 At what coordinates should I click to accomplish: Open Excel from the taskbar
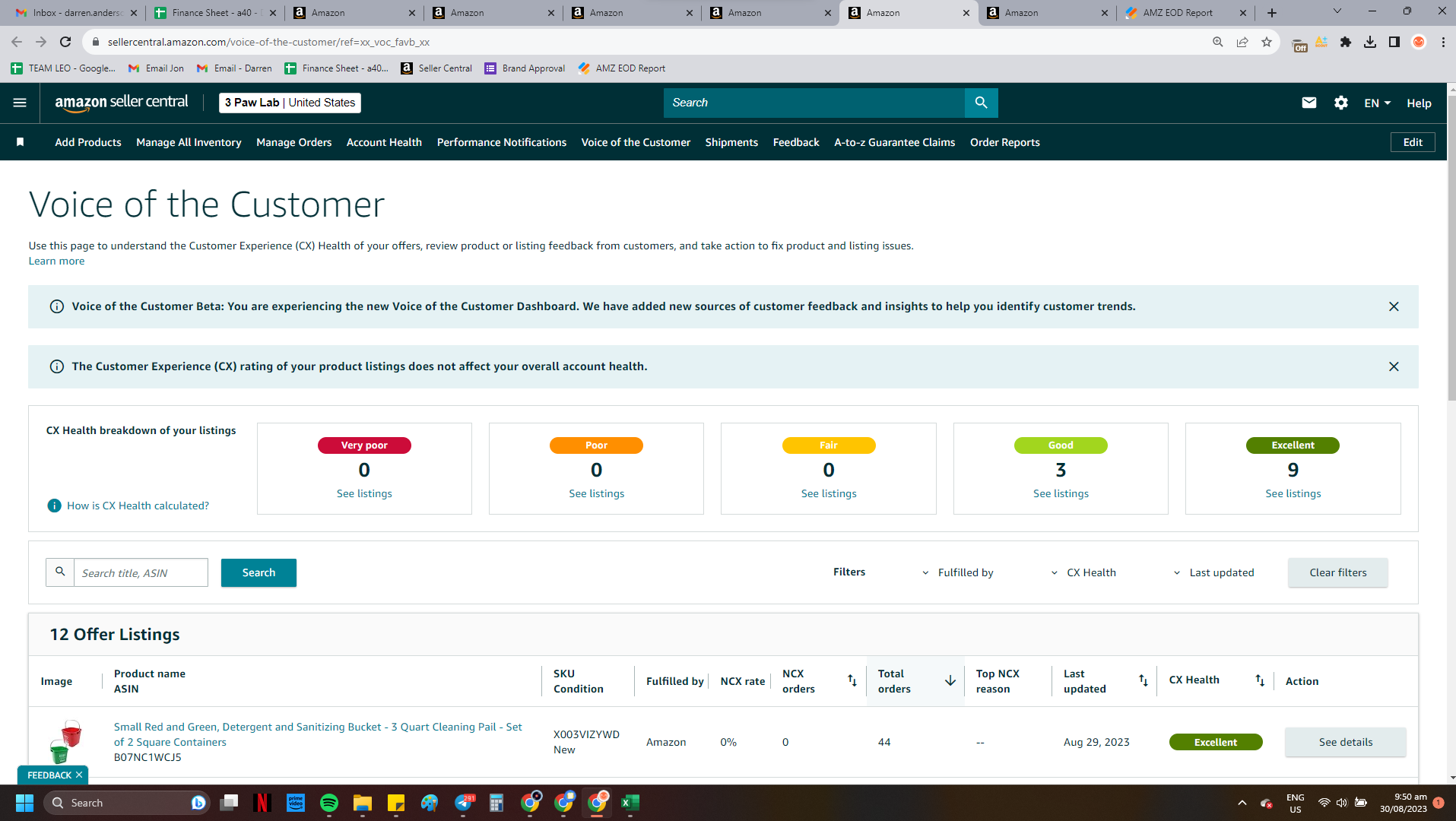pyautogui.click(x=630, y=803)
